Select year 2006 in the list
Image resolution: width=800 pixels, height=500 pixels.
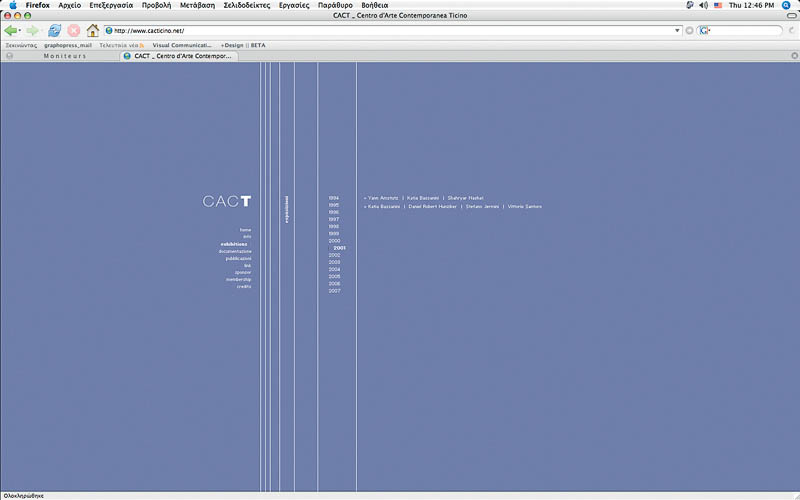click(x=334, y=284)
